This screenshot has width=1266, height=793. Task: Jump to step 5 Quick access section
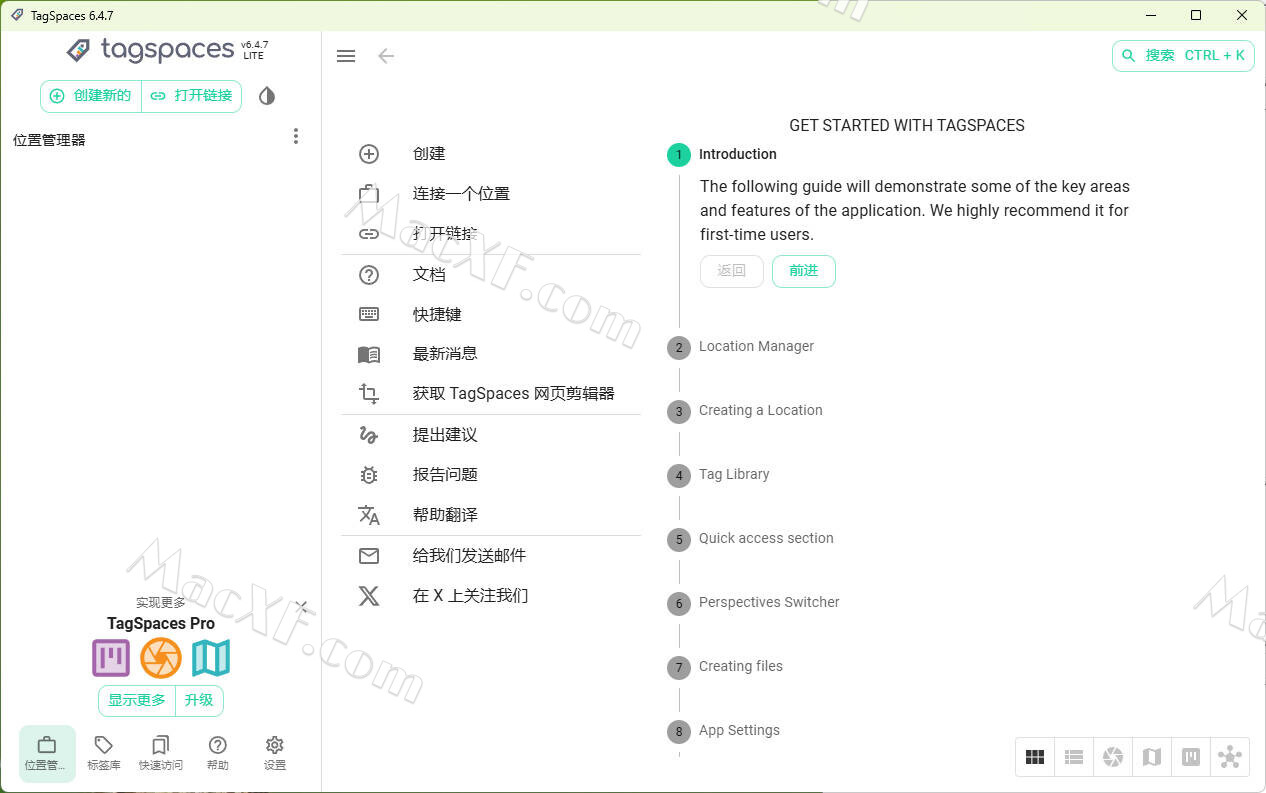751,539
